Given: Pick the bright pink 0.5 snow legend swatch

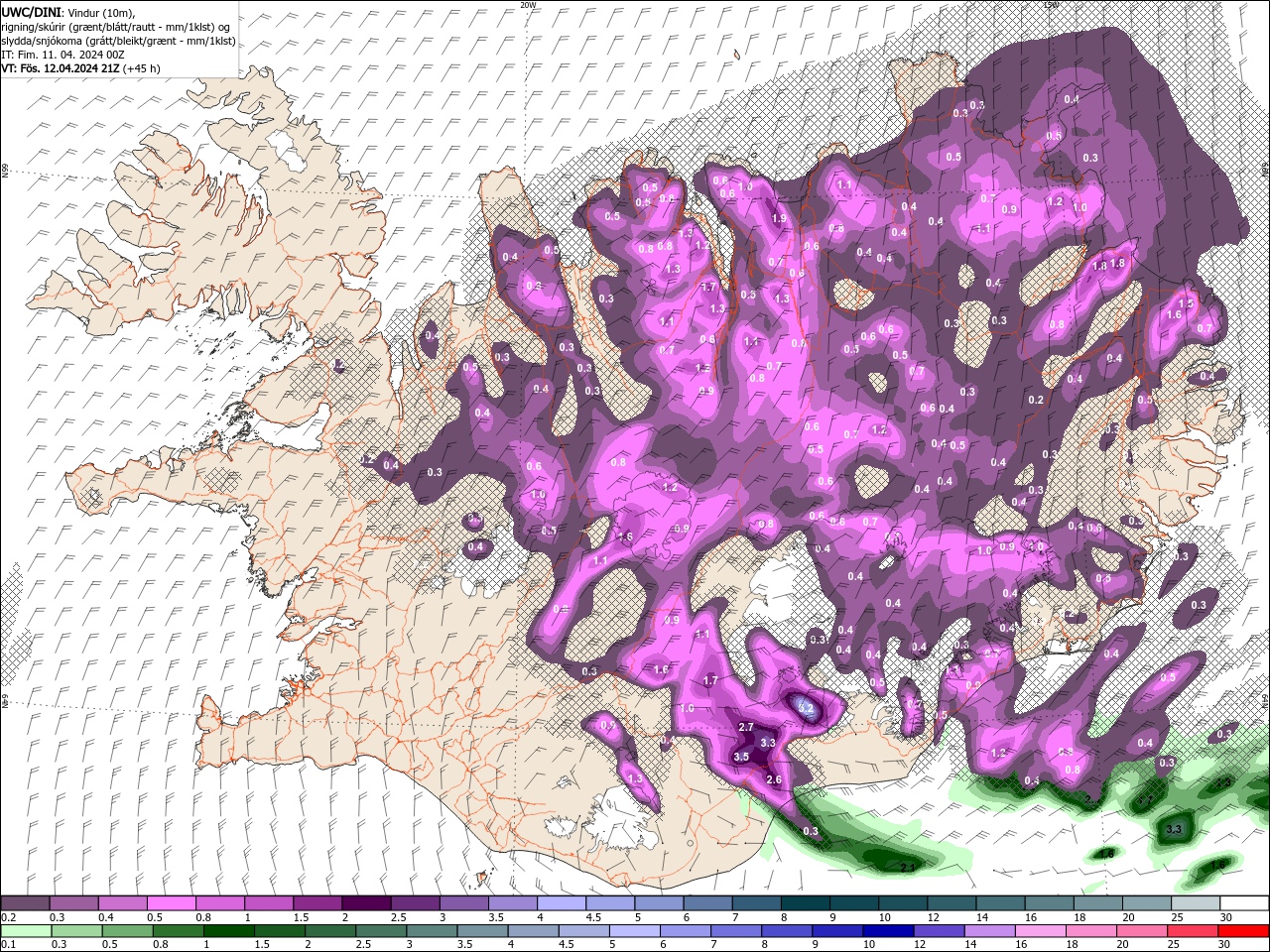Looking at the screenshot, I should 171,903.
